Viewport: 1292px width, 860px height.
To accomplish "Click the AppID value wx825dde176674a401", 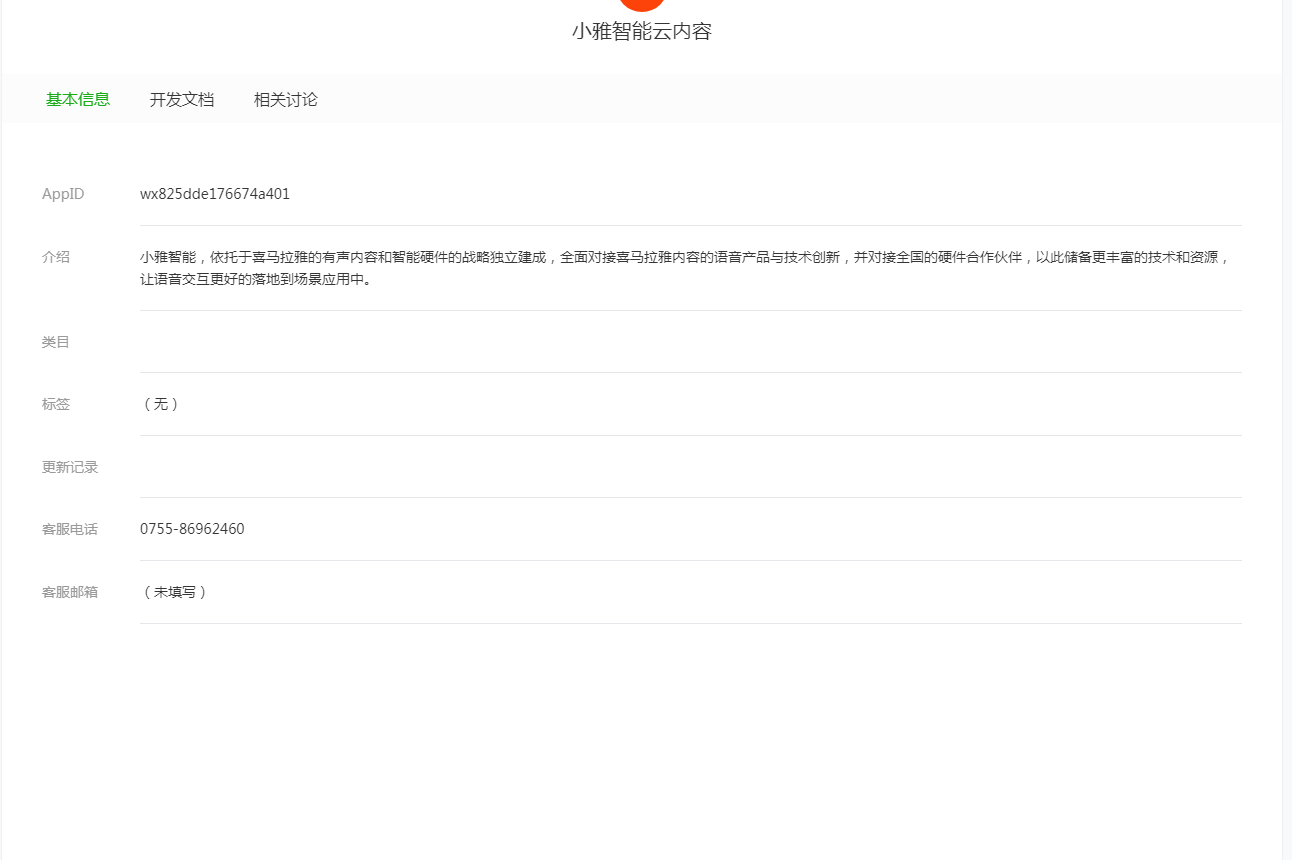I will (x=215, y=194).
